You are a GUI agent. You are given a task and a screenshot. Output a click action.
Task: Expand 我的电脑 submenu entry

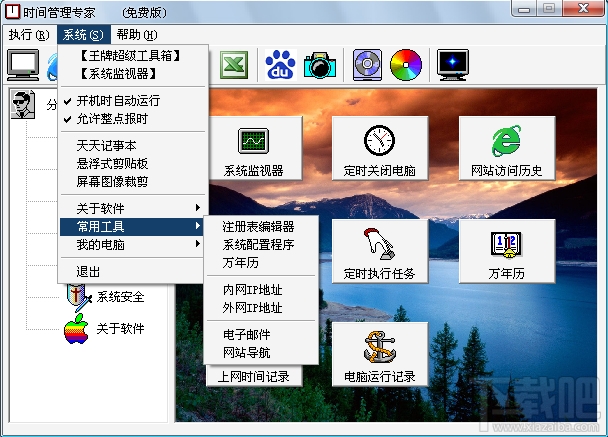pyautogui.click(x=133, y=245)
